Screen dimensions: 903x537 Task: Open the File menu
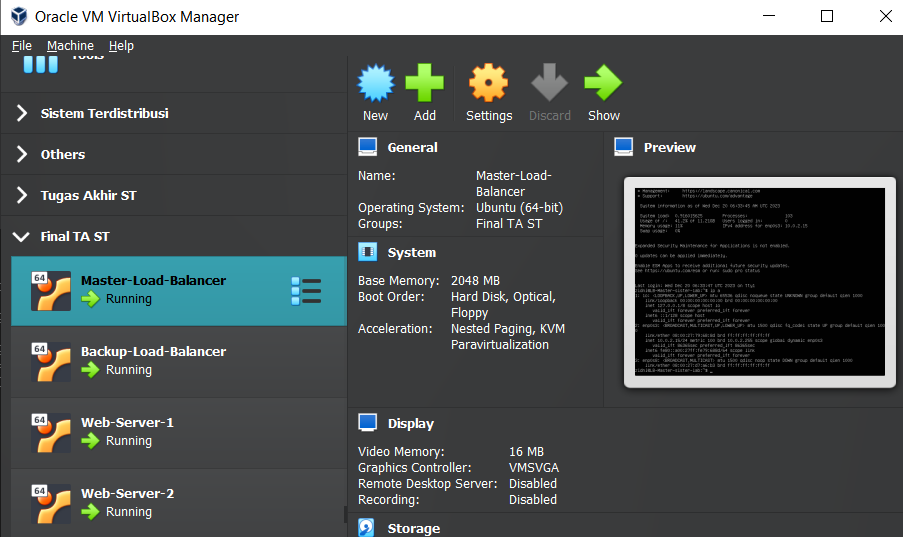(x=22, y=46)
